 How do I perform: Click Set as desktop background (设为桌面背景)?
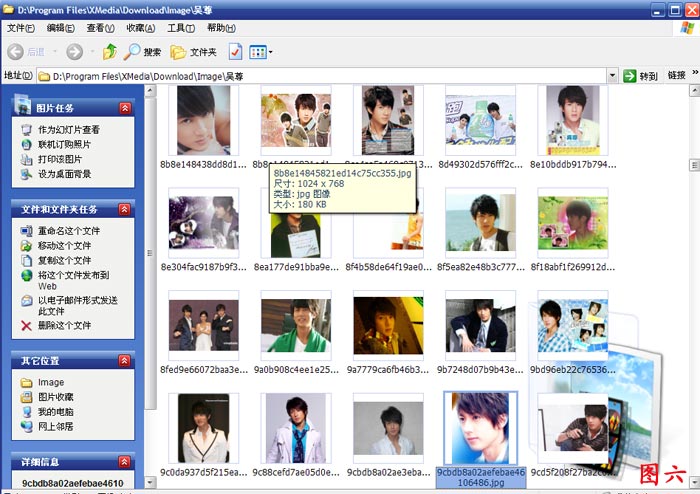(x=64, y=174)
